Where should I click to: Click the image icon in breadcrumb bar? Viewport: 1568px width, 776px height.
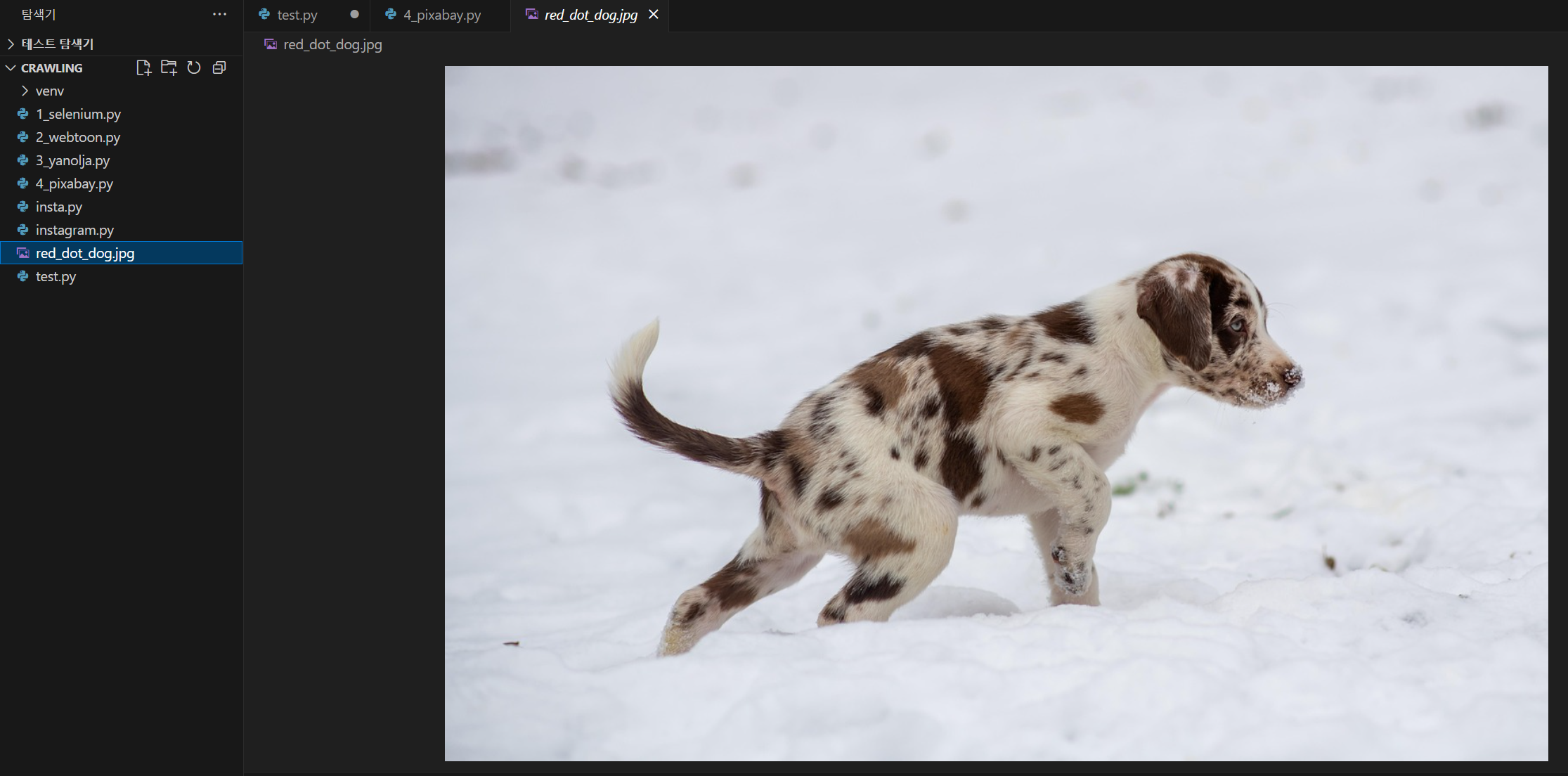click(x=271, y=44)
